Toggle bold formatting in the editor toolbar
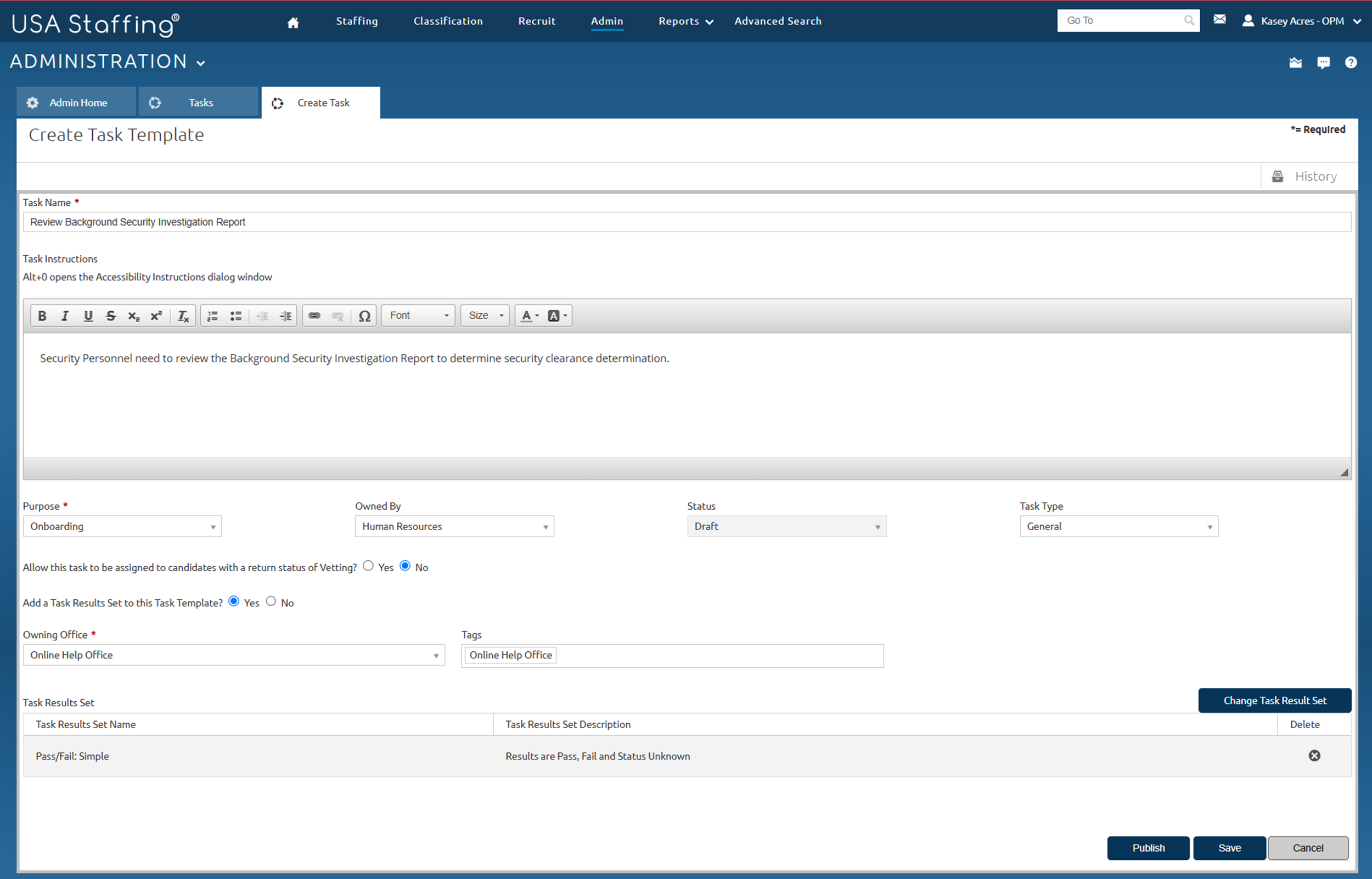 (x=42, y=315)
